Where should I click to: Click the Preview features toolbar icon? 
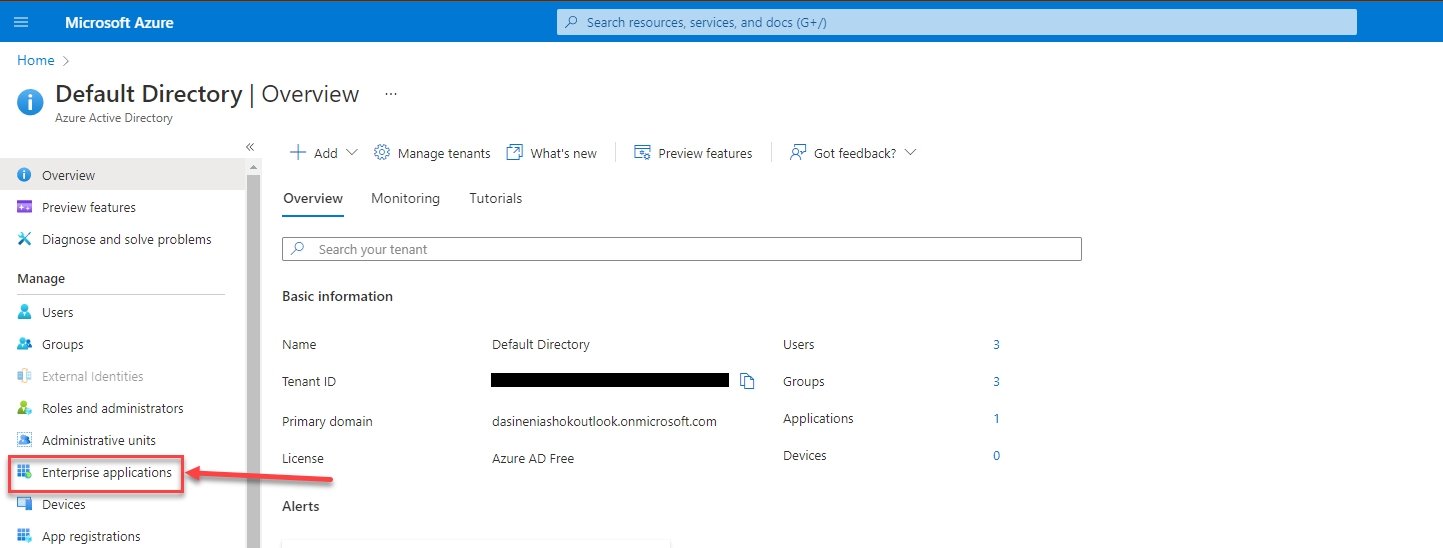point(643,153)
